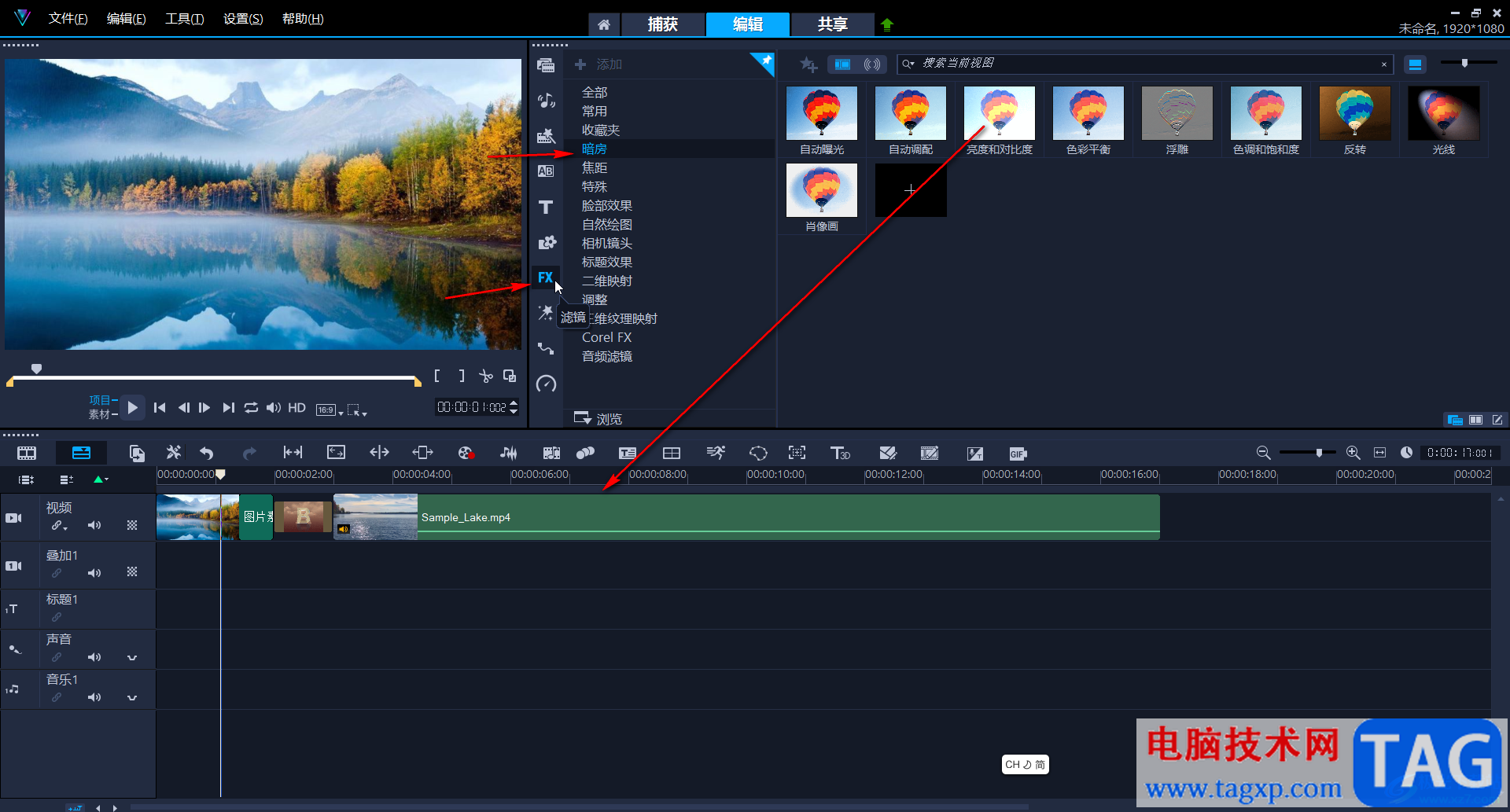Select the 暗房 filter category
The image size is (1510, 812).
click(595, 149)
